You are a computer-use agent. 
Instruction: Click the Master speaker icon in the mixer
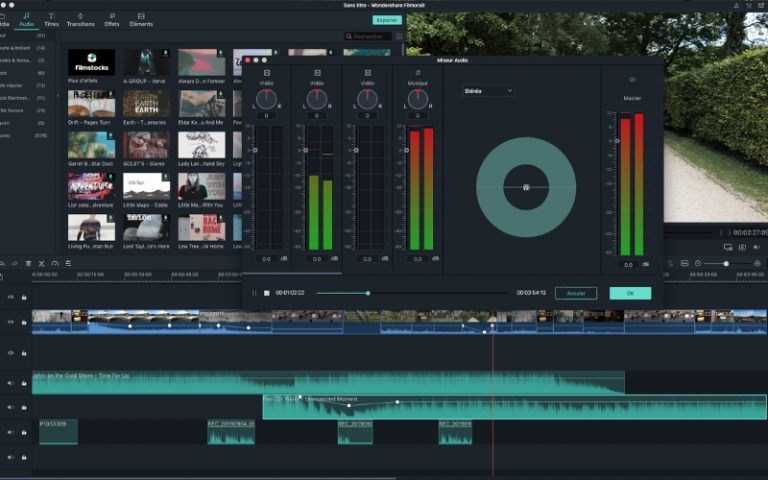pyautogui.click(x=632, y=79)
